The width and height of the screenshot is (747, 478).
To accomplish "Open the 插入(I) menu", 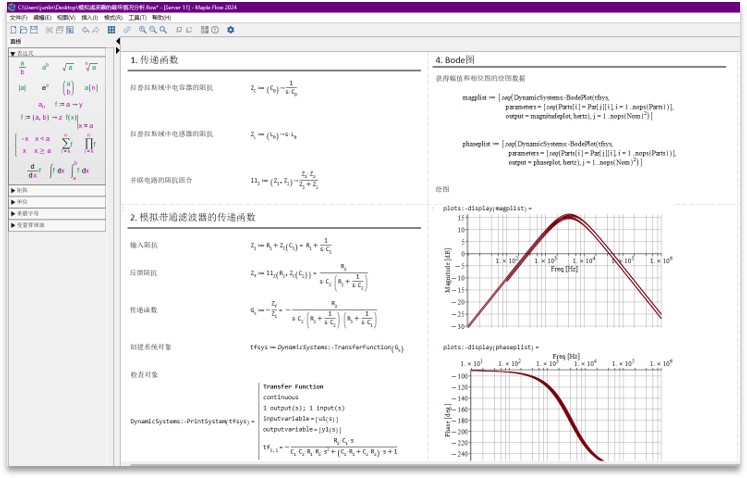I will point(90,18).
